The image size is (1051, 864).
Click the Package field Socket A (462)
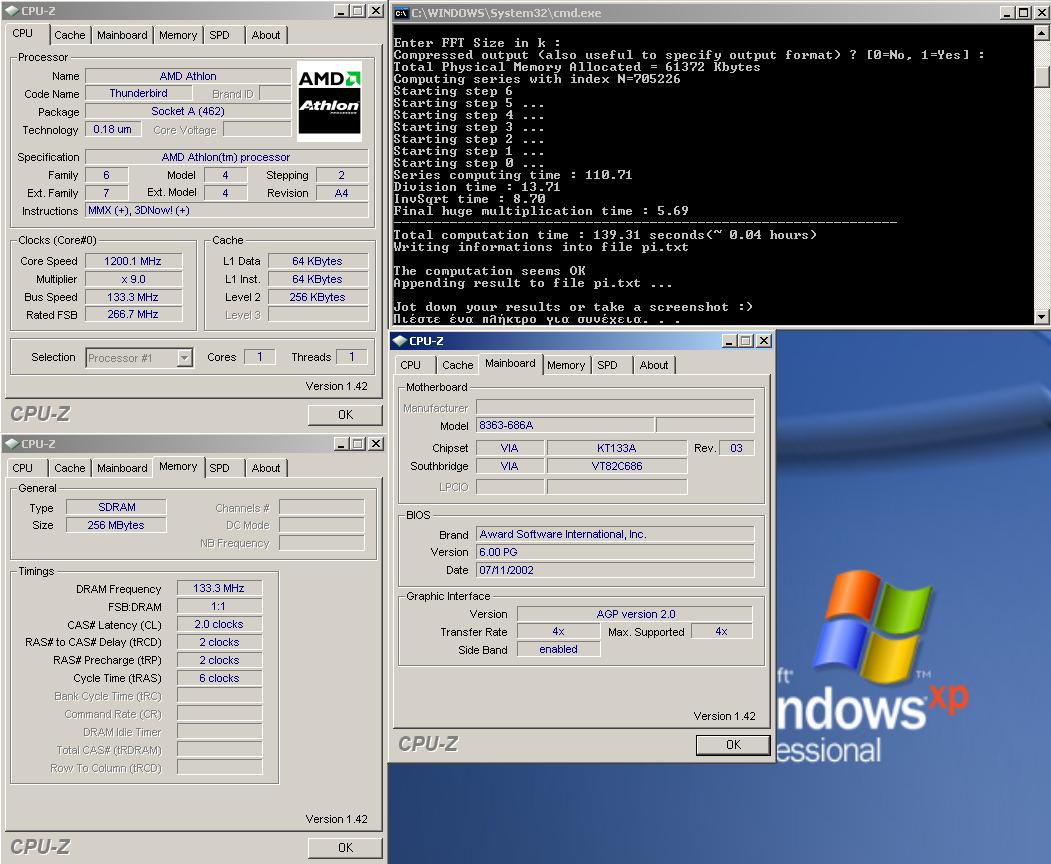coord(188,111)
